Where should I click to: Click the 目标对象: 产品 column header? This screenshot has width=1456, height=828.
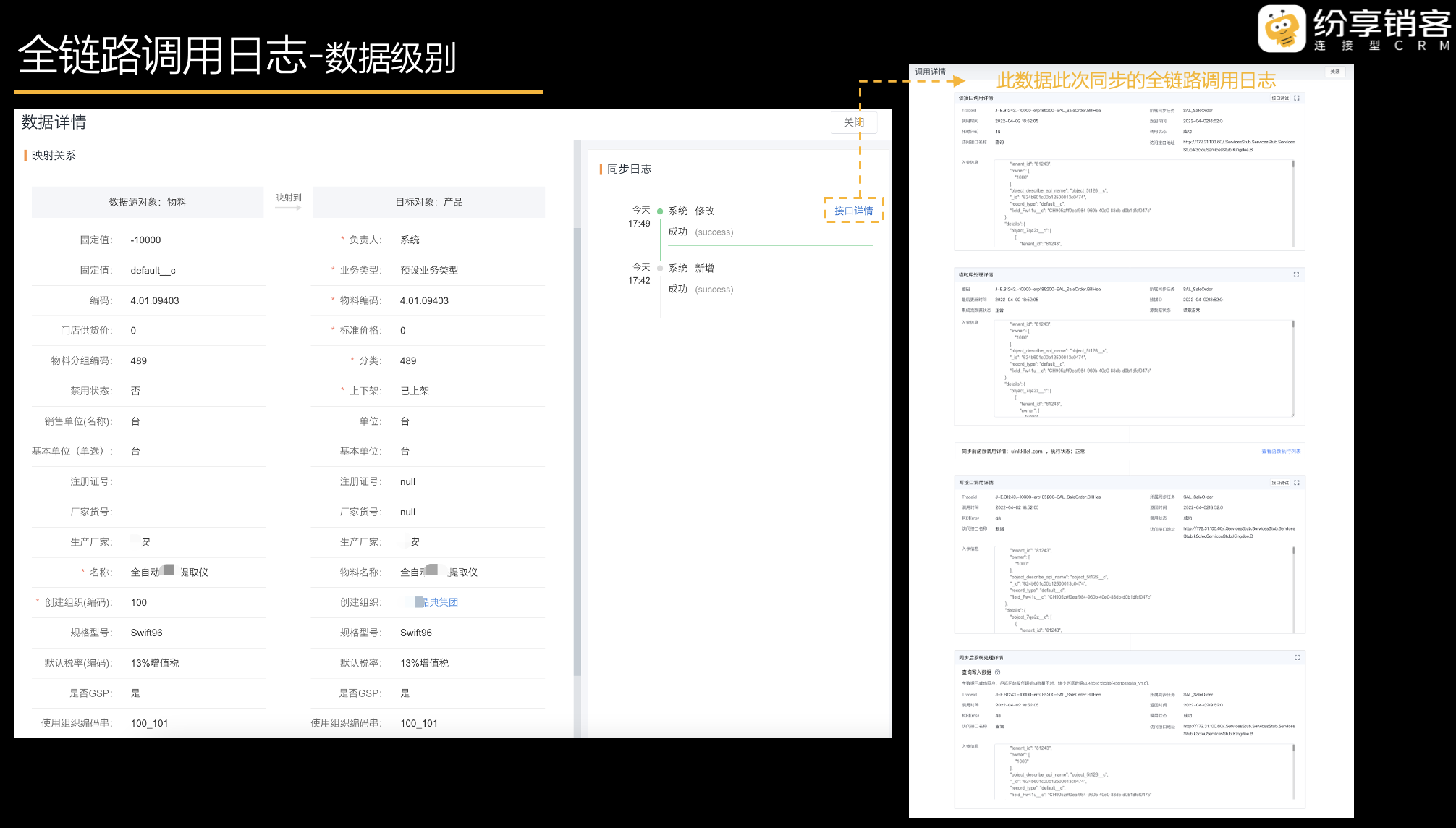(429, 202)
